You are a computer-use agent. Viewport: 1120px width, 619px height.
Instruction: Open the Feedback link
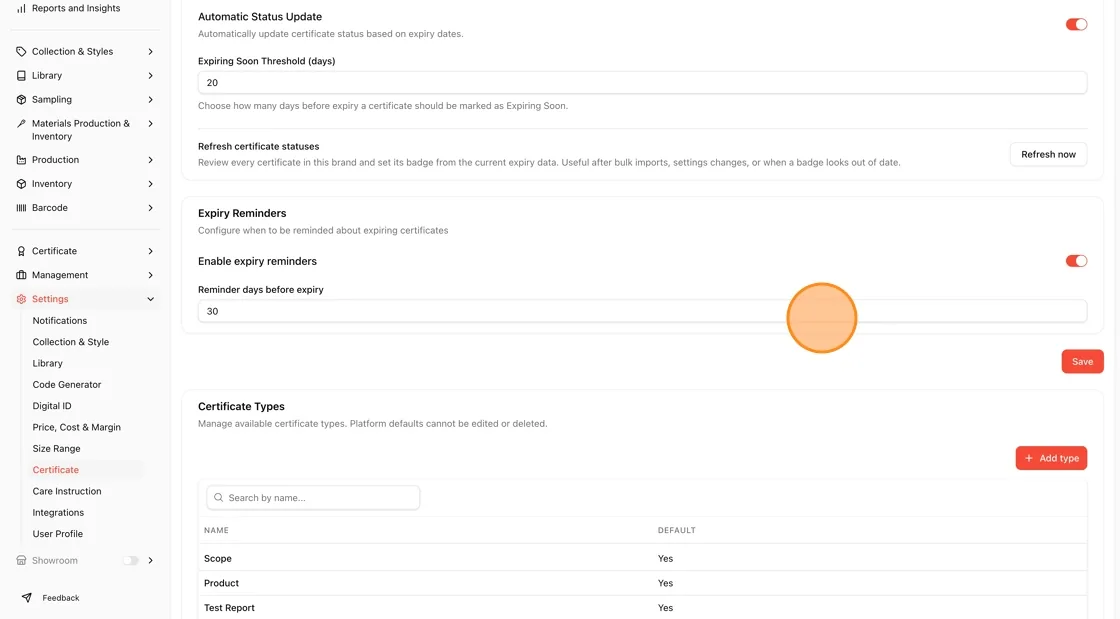click(x=61, y=598)
